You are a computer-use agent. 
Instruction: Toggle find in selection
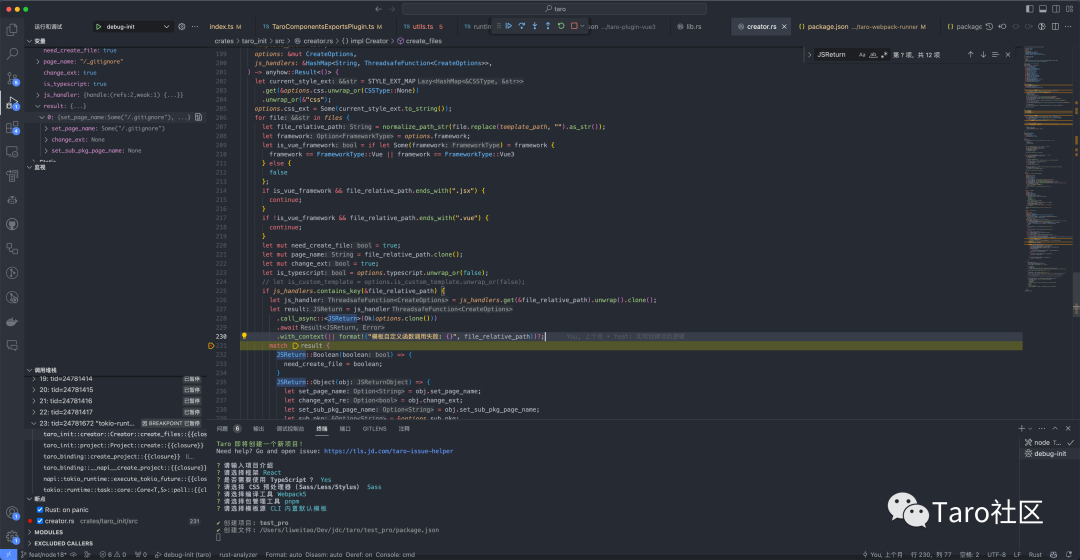(995, 54)
